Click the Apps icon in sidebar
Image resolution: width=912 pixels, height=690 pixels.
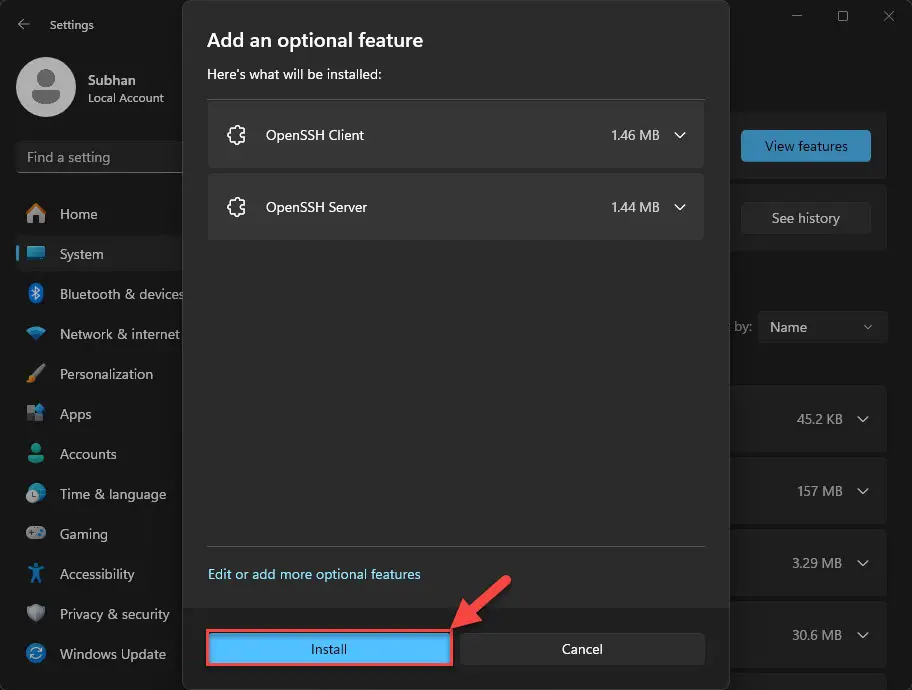[x=36, y=414]
